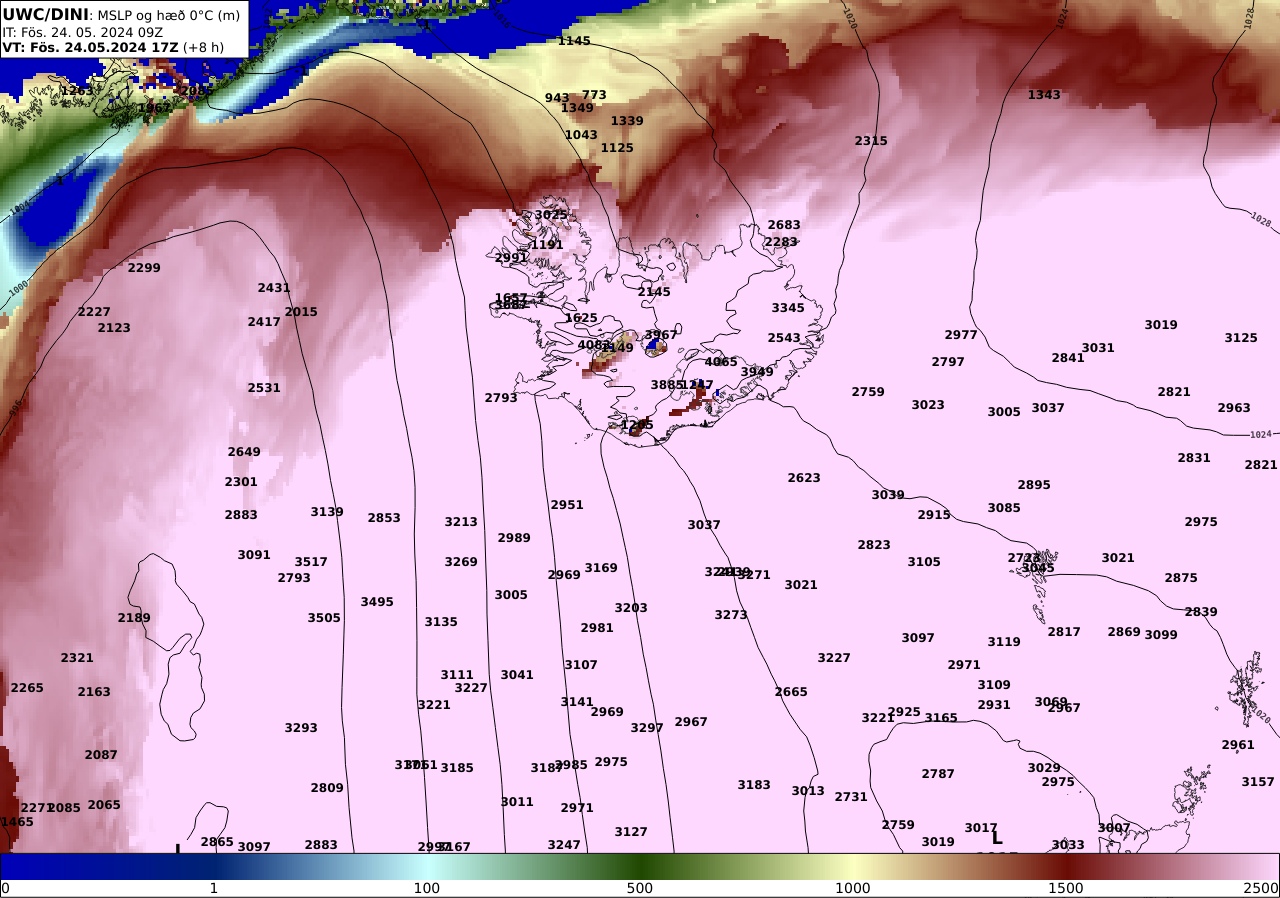The width and height of the screenshot is (1280, 898).
Task: Click the 3183 label
Action: (754, 785)
